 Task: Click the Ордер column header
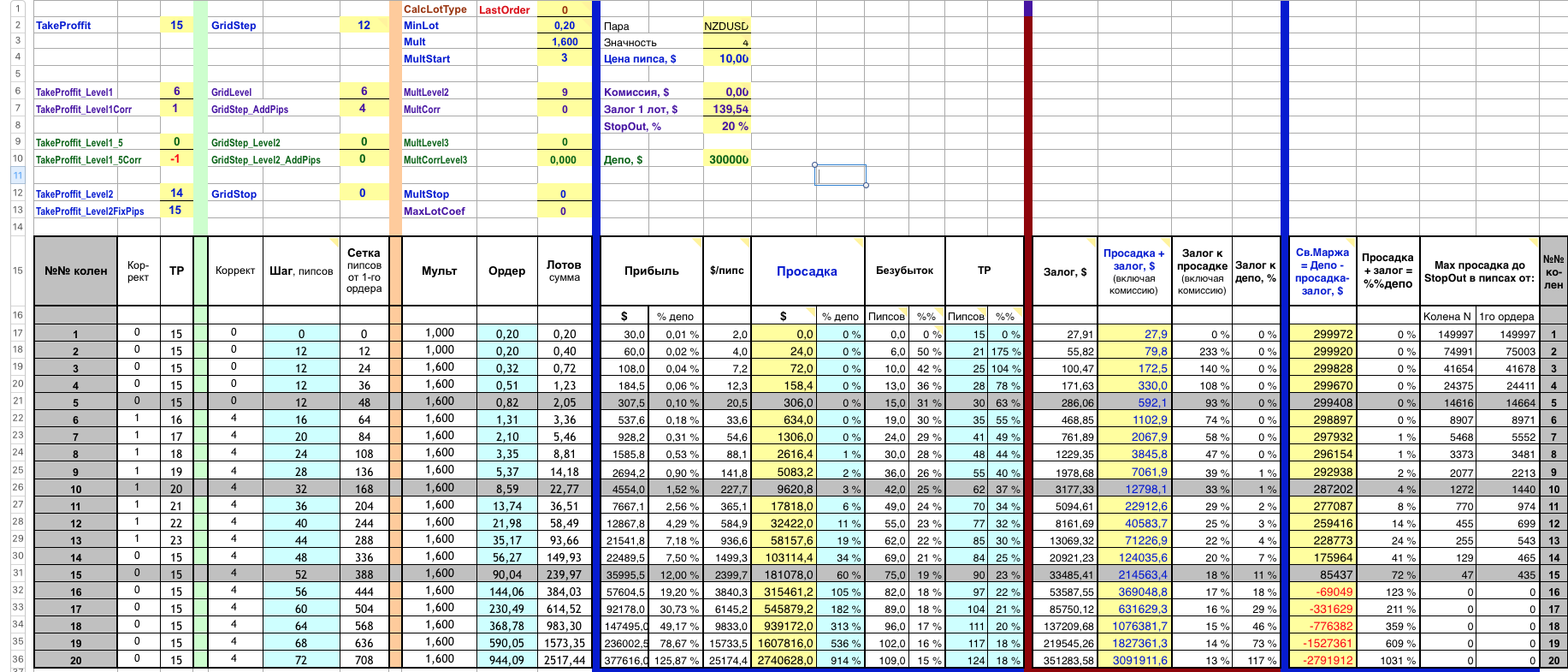(x=506, y=271)
